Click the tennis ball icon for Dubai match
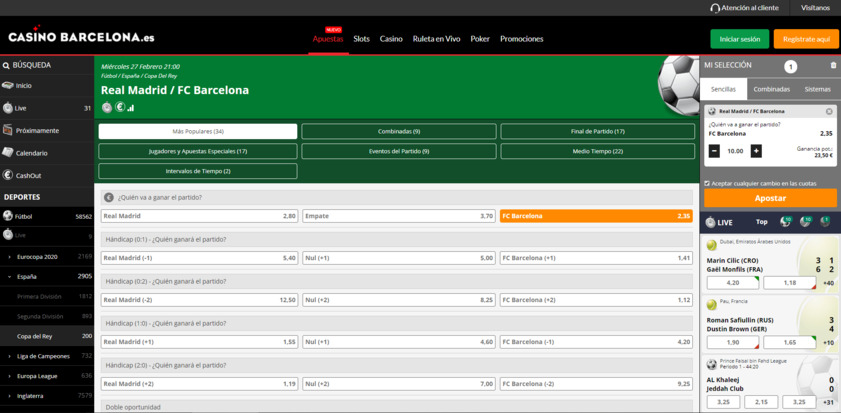 [x=712, y=245]
